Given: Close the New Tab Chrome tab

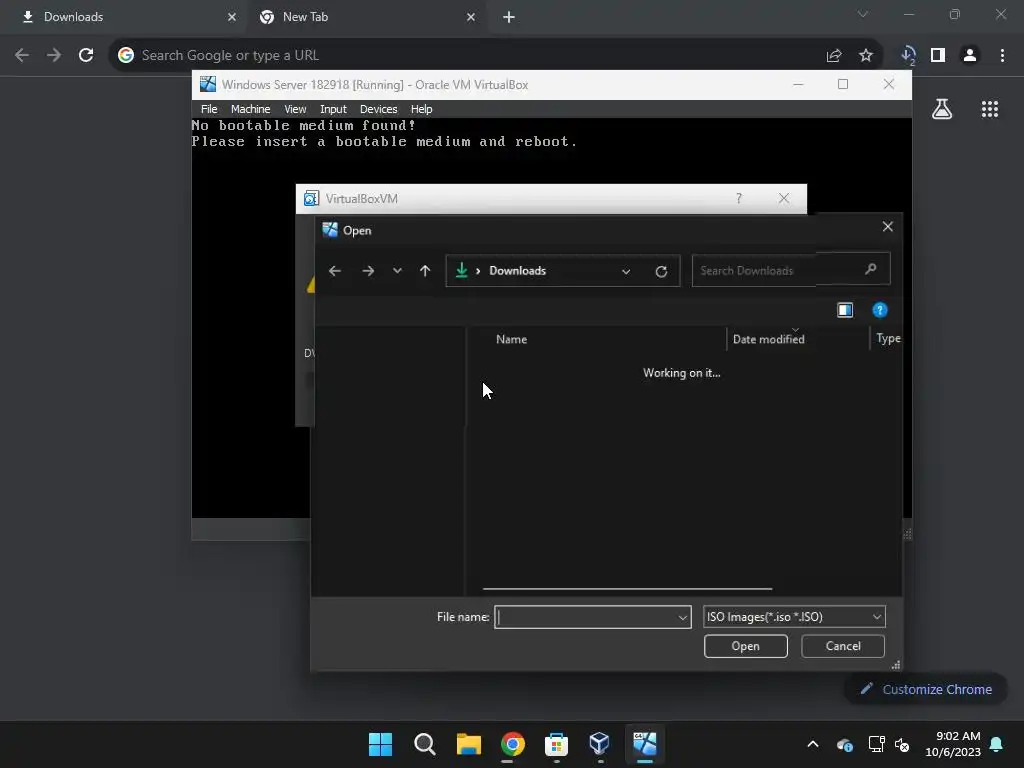Looking at the screenshot, I should point(471,17).
